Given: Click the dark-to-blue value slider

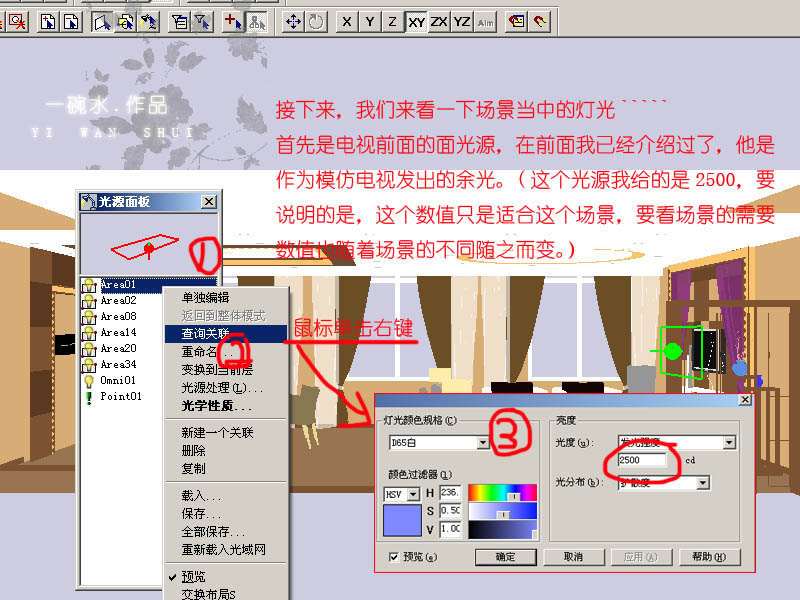Looking at the screenshot, I should (503, 530).
